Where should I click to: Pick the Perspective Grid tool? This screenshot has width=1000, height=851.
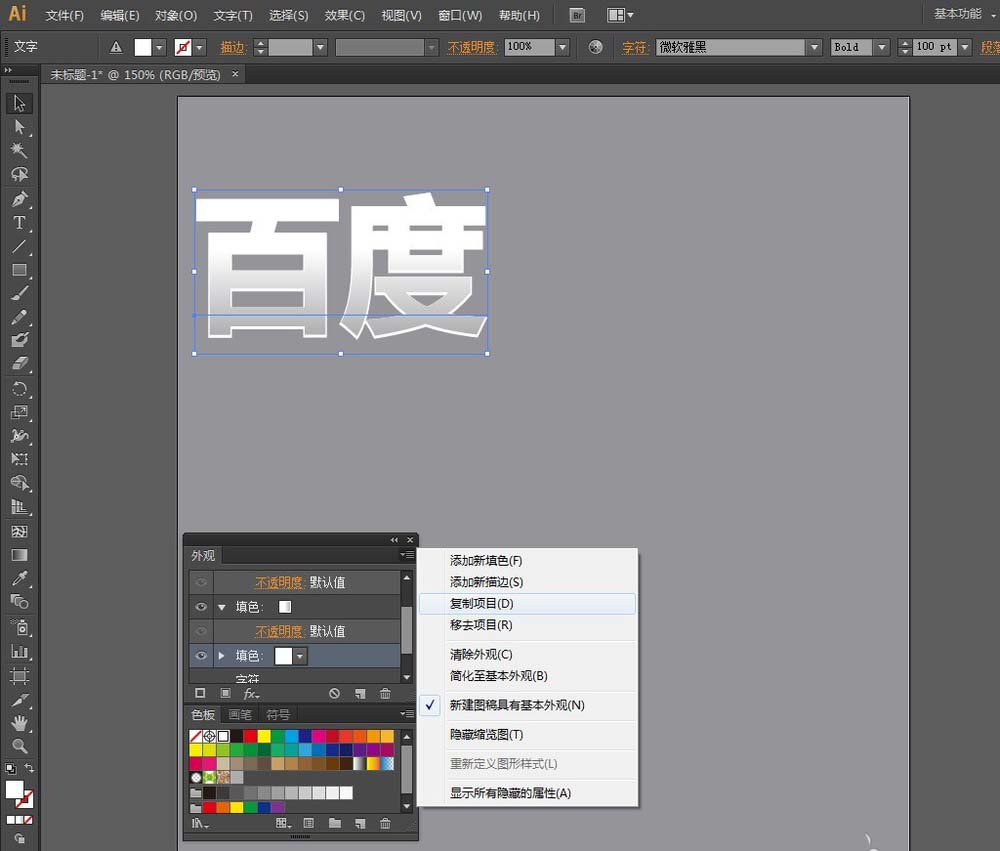19,507
